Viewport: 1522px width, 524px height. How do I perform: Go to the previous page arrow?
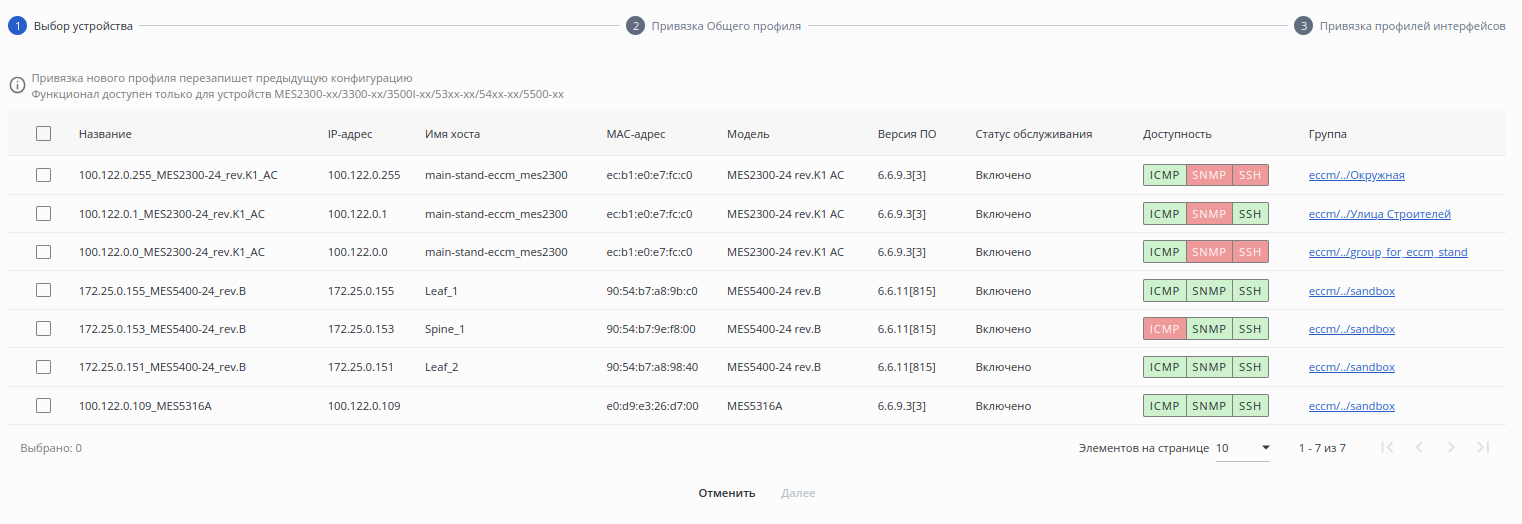[1419, 448]
